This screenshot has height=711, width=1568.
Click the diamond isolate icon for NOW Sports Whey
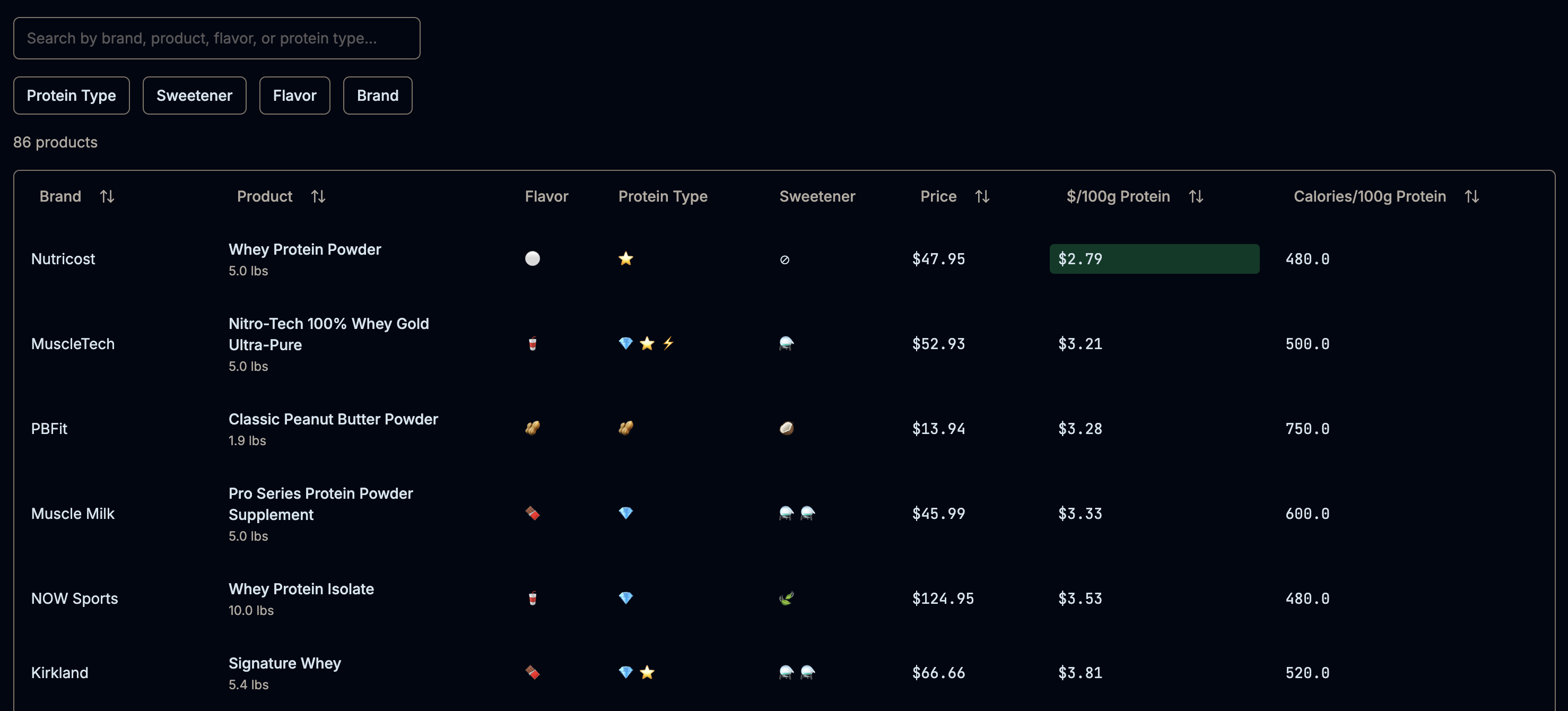click(x=626, y=599)
